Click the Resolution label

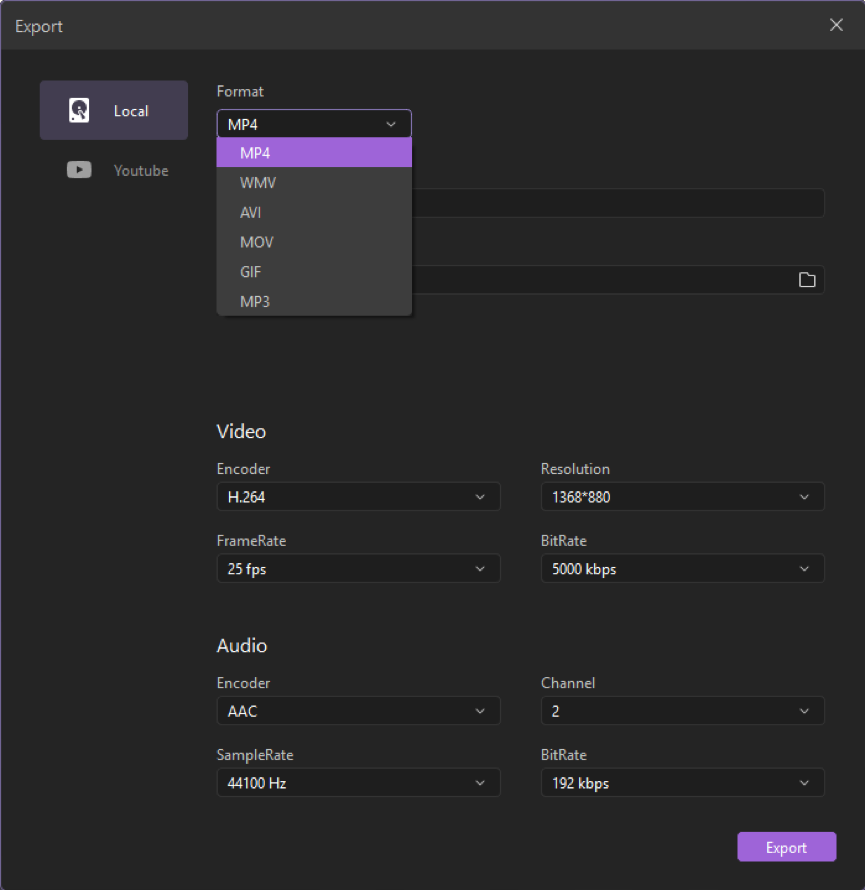coord(575,469)
